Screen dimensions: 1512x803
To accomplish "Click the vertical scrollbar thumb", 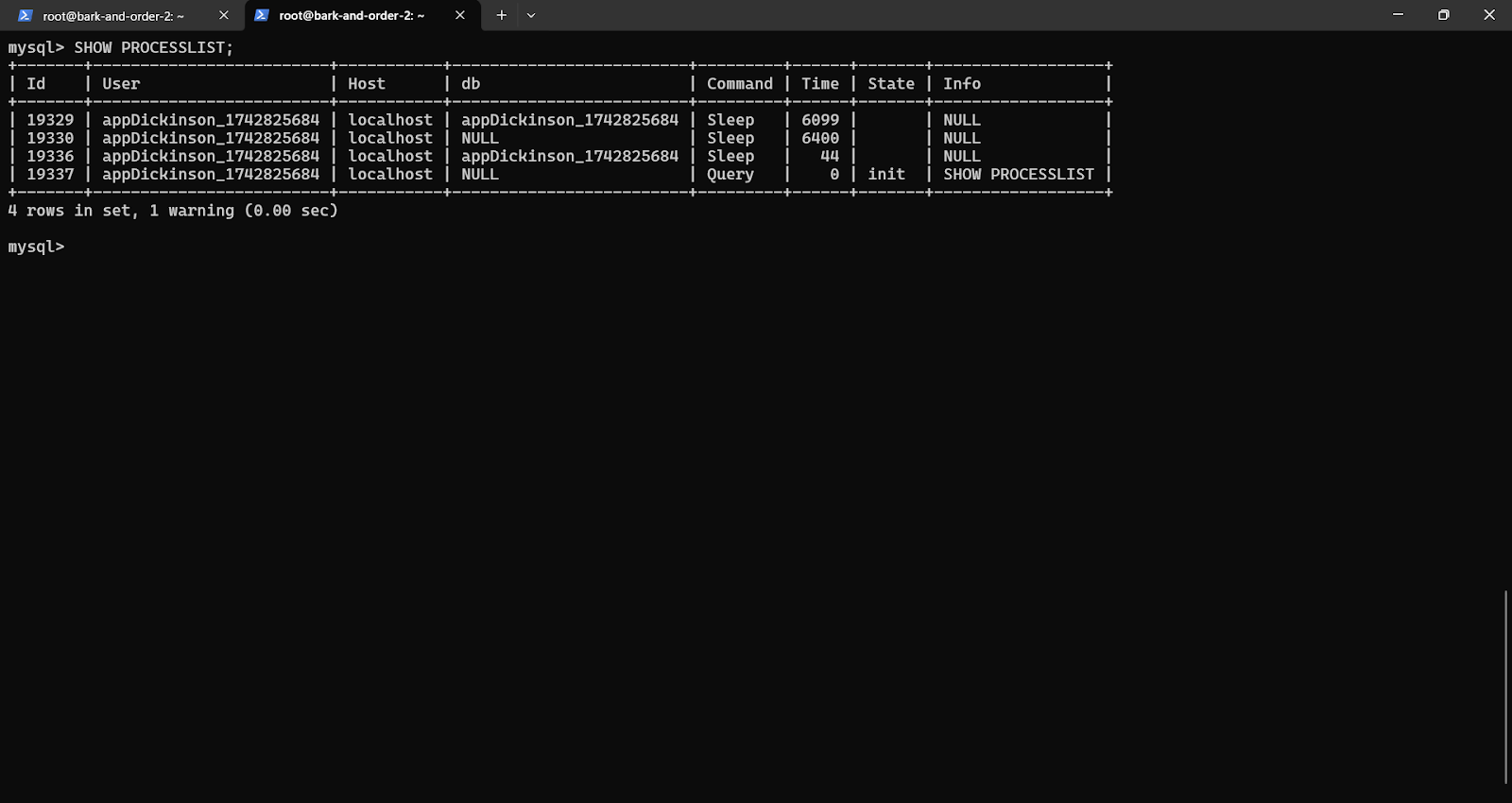I will (1506, 687).
